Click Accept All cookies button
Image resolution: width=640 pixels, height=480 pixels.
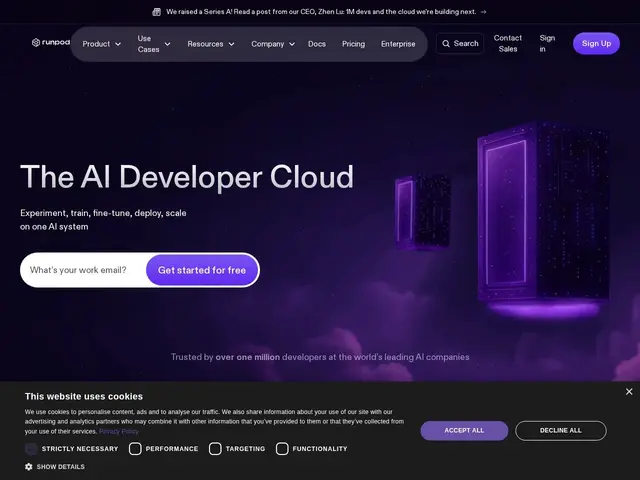pos(464,431)
